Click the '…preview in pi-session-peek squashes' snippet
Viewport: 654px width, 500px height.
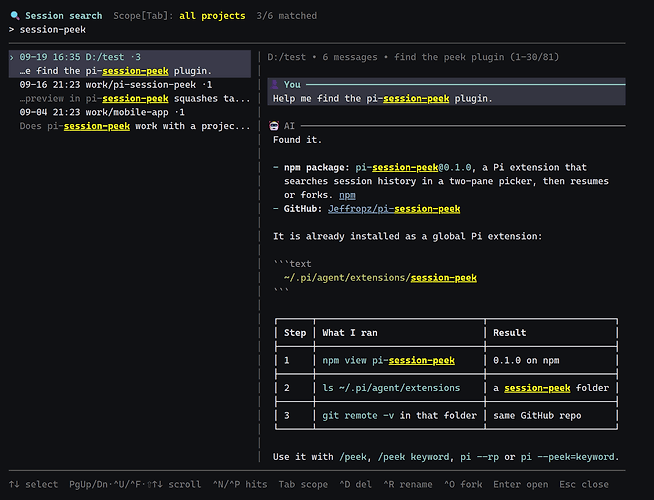coord(135,98)
